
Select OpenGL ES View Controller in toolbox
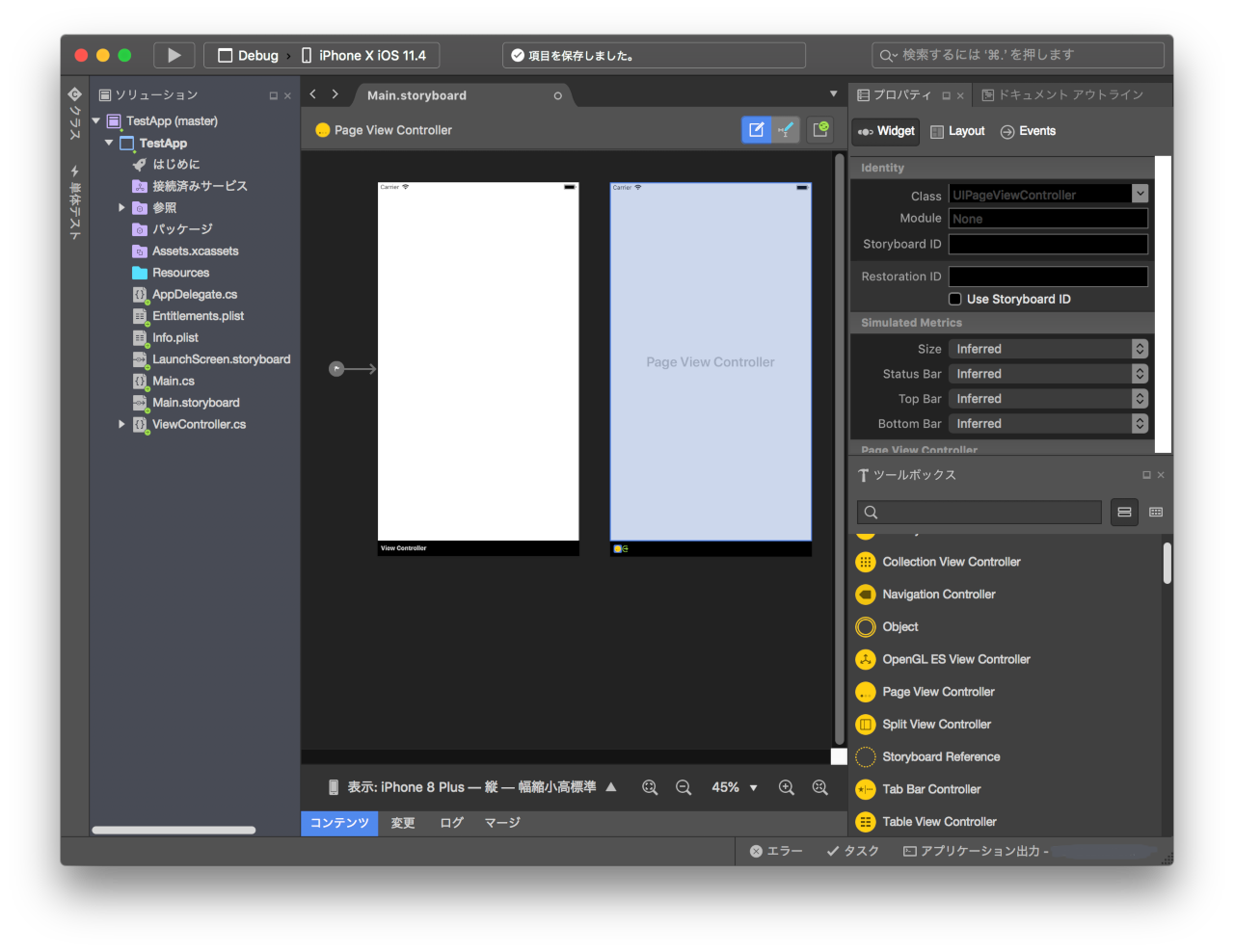pos(943,659)
